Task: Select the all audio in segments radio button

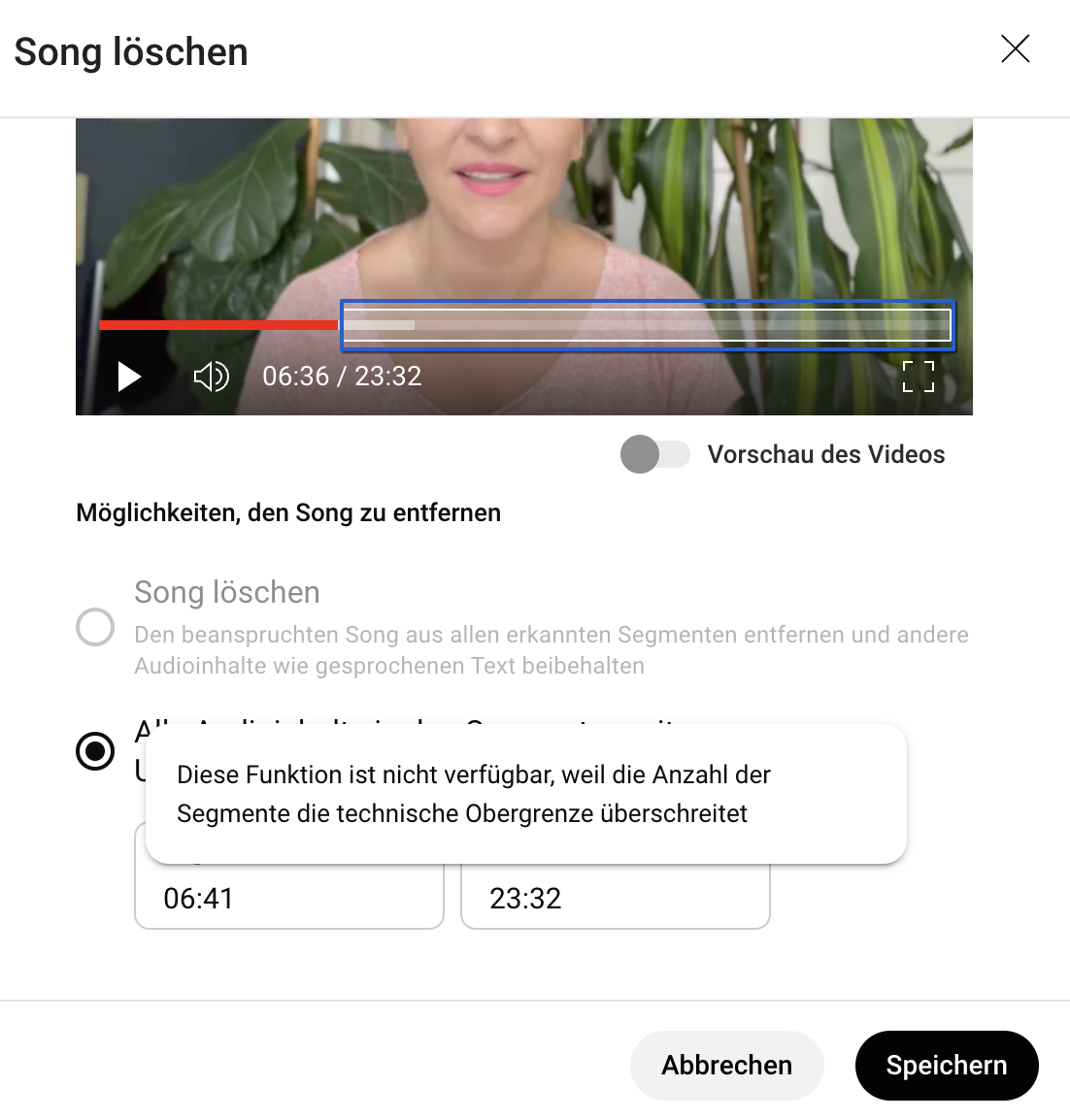Action: (x=95, y=751)
